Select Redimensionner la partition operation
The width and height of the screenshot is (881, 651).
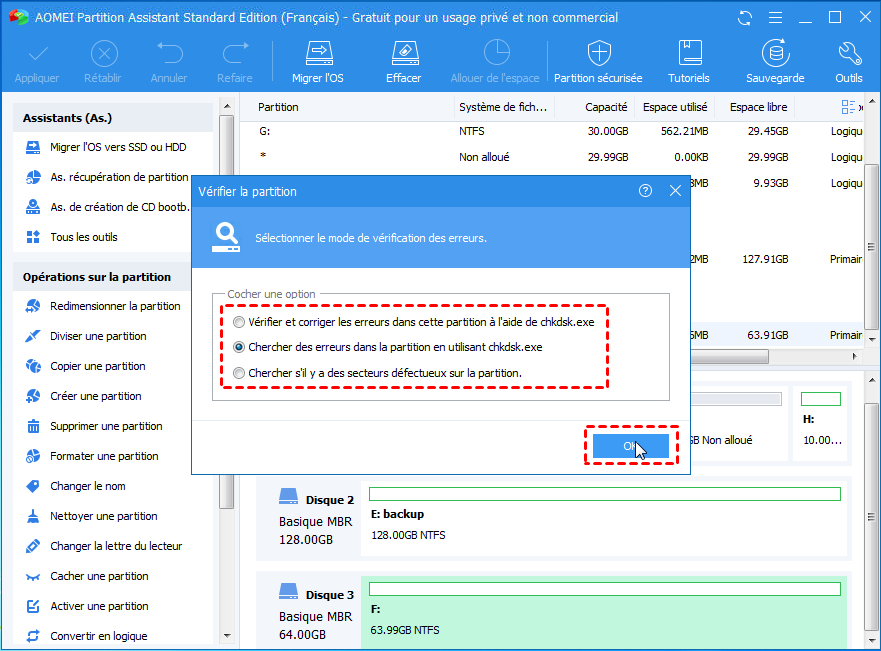(x=103, y=306)
